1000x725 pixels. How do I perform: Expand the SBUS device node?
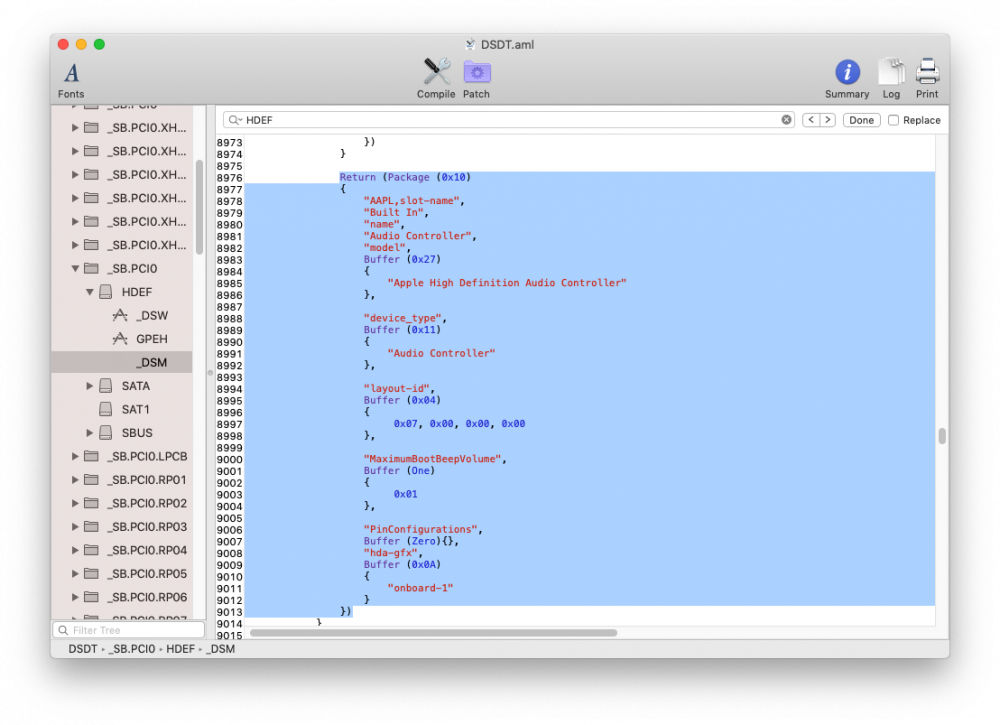tap(90, 433)
